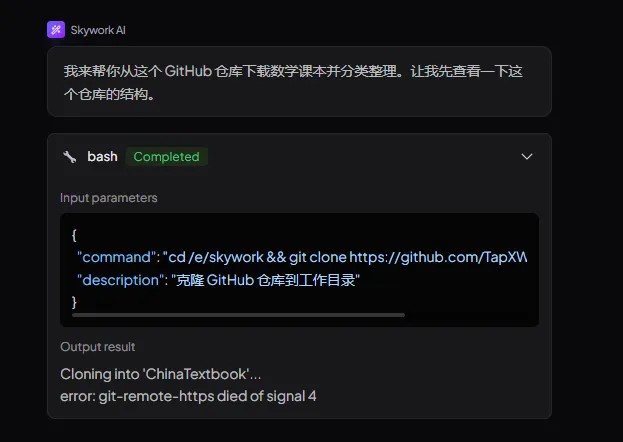The image size is (623, 442).
Task: Click the Chinese assistant message bubble
Action: pyautogui.click(x=299, y=82)
